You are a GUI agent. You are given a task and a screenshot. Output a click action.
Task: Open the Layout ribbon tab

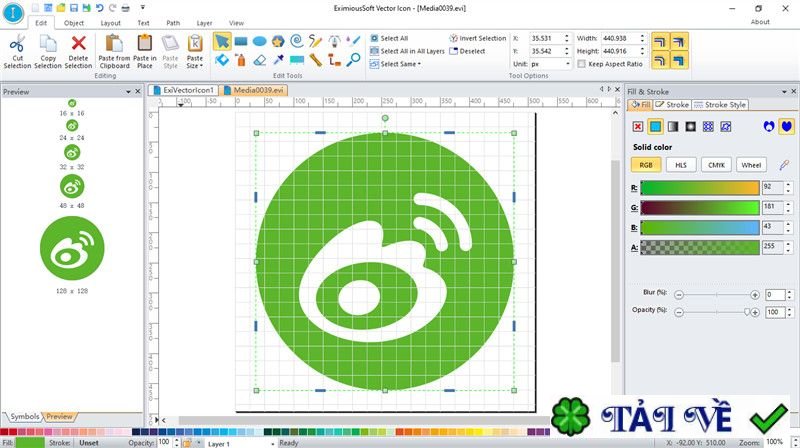110,22
